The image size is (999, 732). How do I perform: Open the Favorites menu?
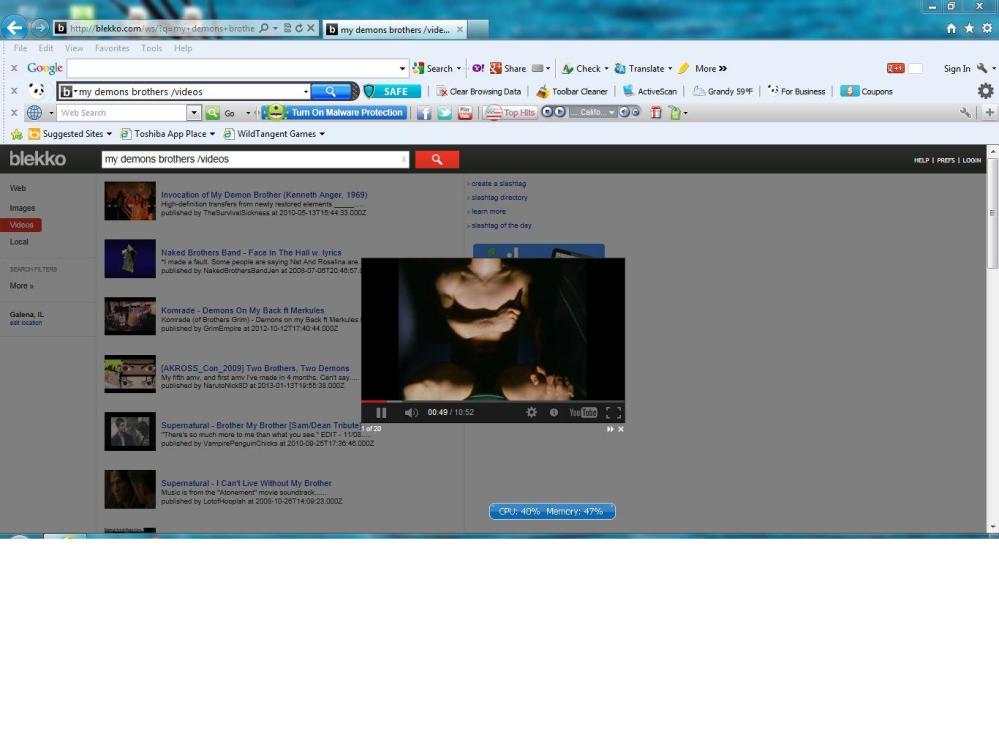tap(111, 48)
